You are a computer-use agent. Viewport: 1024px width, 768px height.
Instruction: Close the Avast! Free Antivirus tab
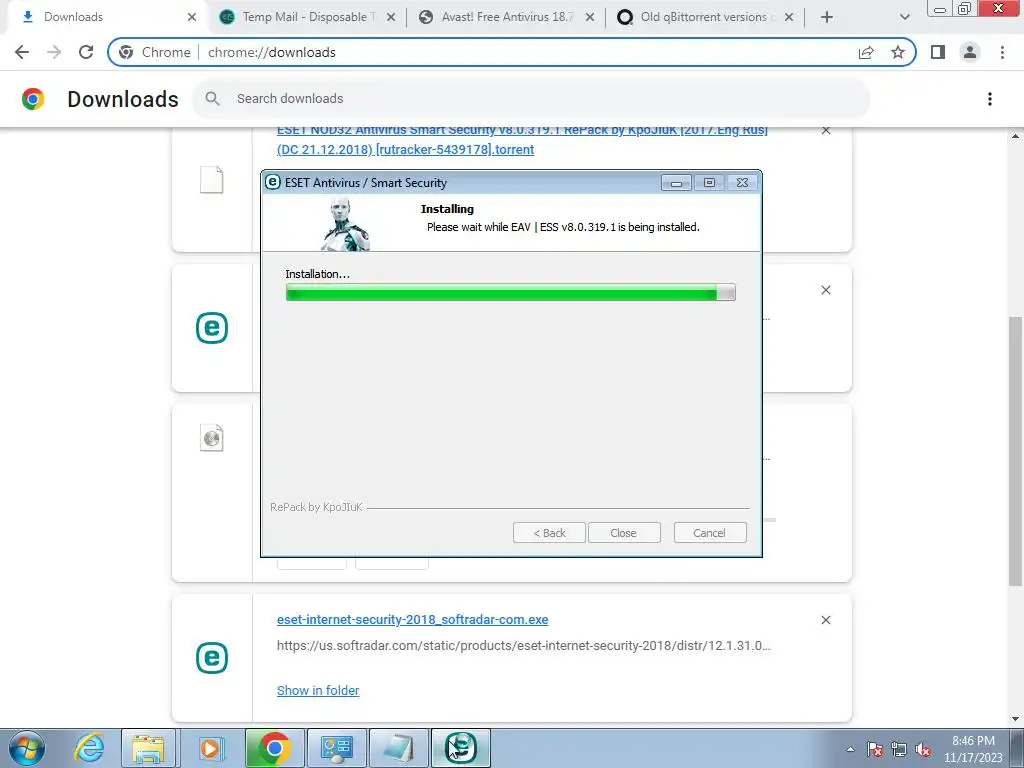point(590,18)
